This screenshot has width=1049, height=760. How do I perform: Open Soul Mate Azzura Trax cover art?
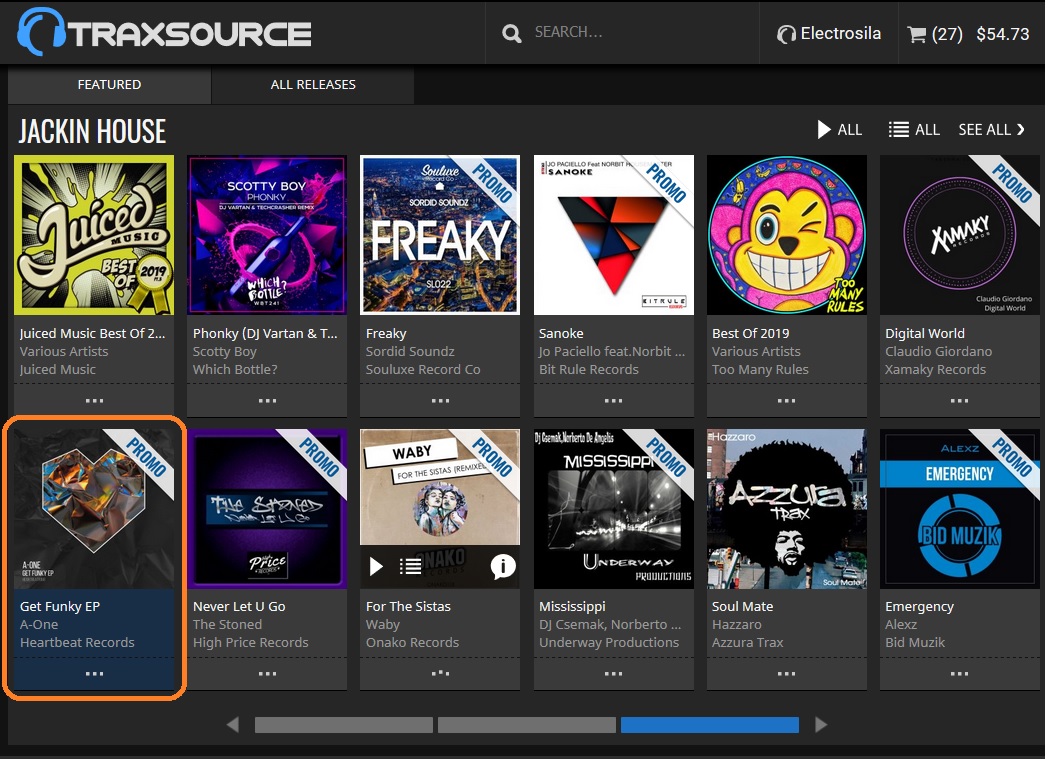coord(787,508)
